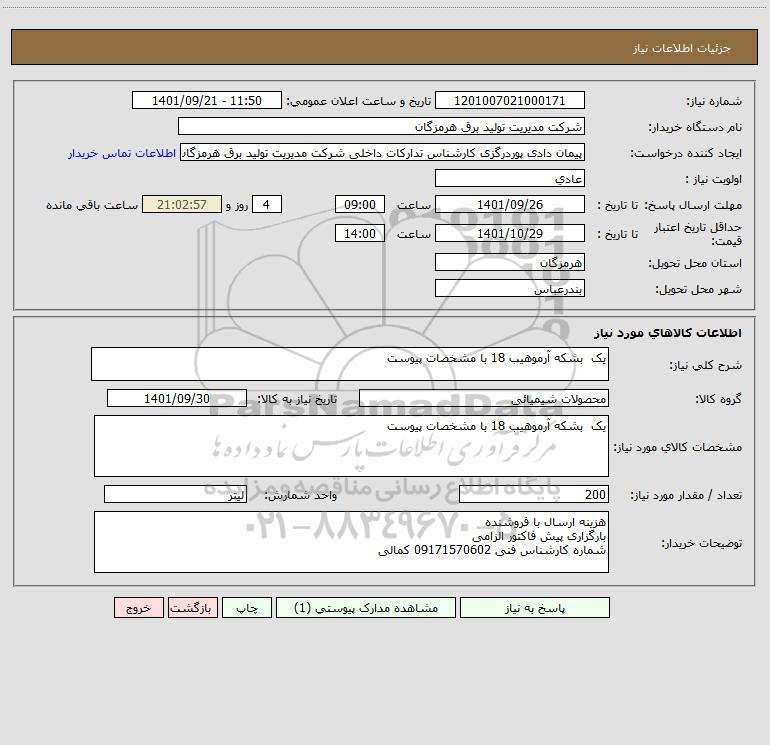The image size is (770, 745).
Task: Click request creator field
Action: (x=383, y=153)
